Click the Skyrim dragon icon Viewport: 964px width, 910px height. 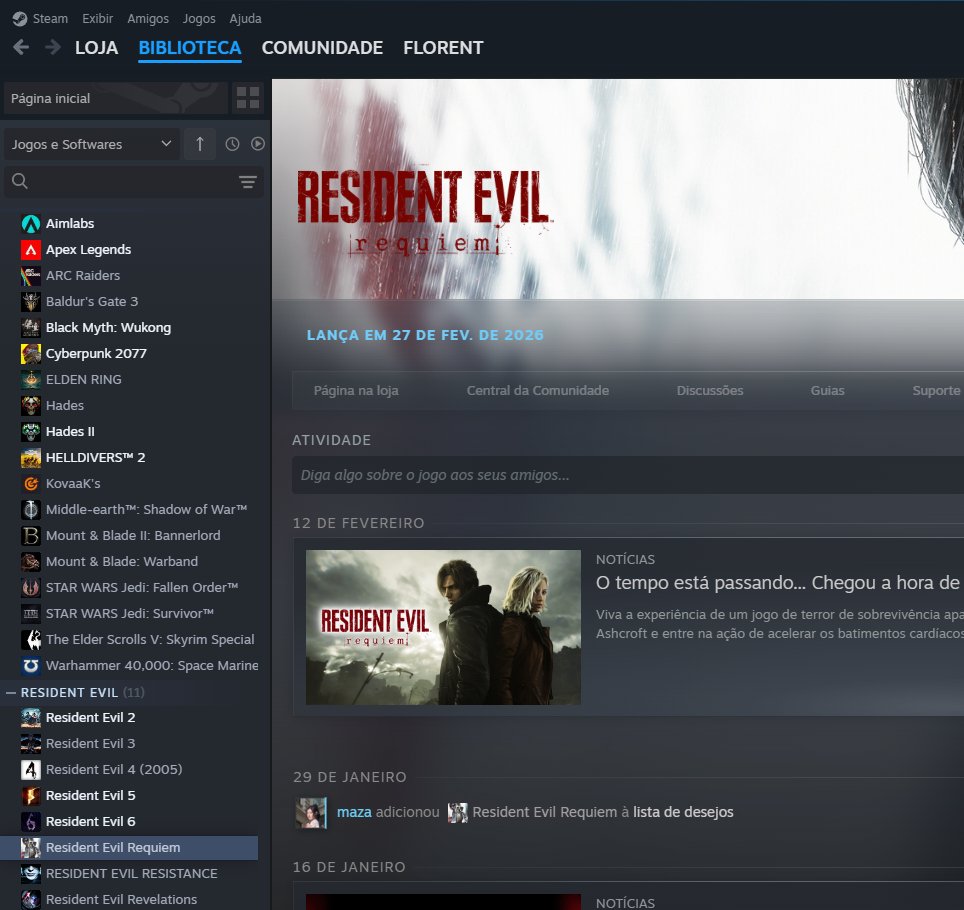coord(31,639)
